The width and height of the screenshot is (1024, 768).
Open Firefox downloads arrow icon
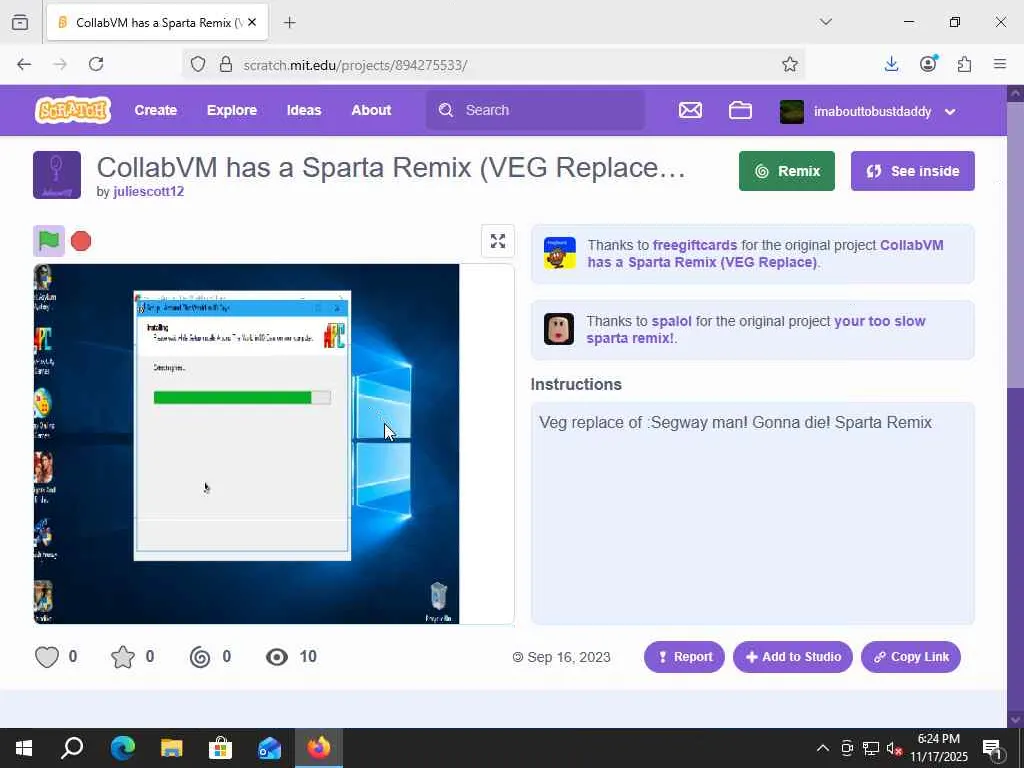(x=891, y=64)
